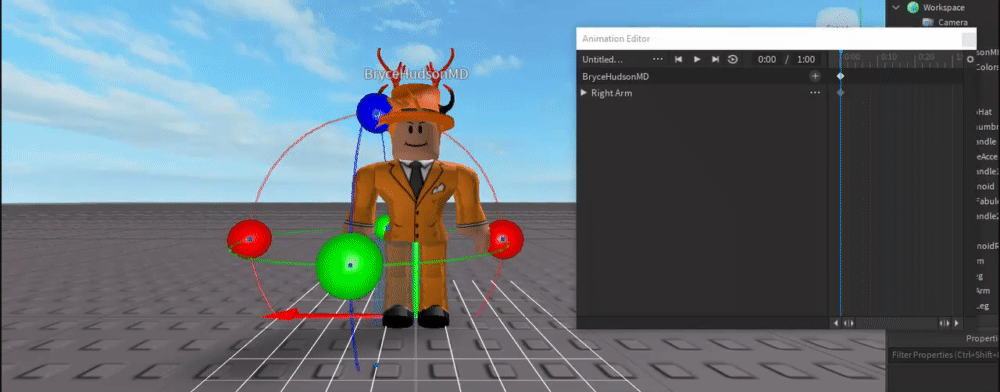The image size is (1000, 392).
Task: Add a track with the plus button
Action: pyautogui.click(x=815, y=76)
